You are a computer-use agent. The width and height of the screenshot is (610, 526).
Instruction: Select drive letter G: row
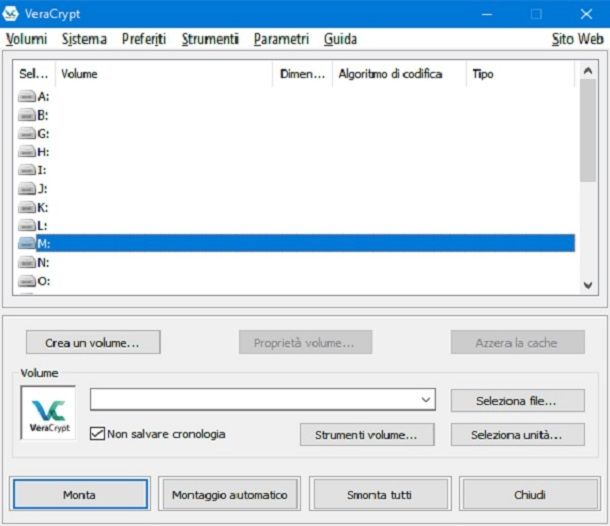coord(296,133)
